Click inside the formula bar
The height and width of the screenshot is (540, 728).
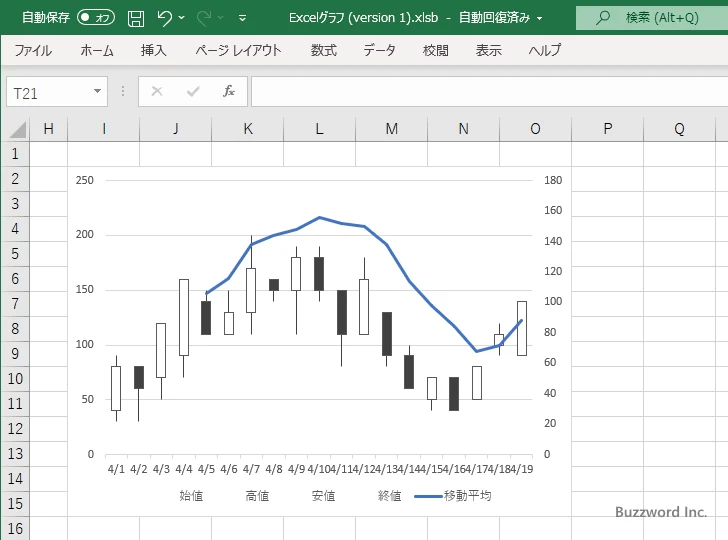[490, 91]
